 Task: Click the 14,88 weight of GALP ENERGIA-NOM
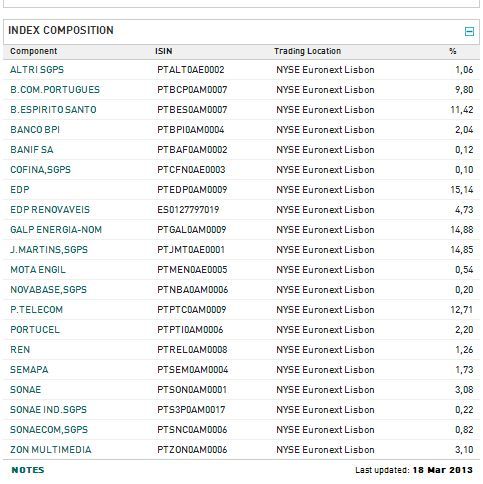click(x=462, y=230)
